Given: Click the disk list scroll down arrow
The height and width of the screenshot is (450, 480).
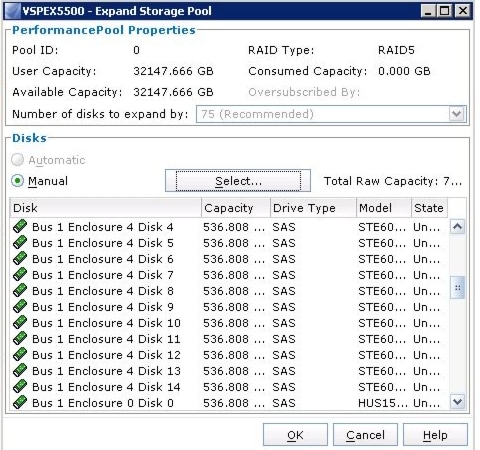Looking at the screenshot, I should (457, 402).
